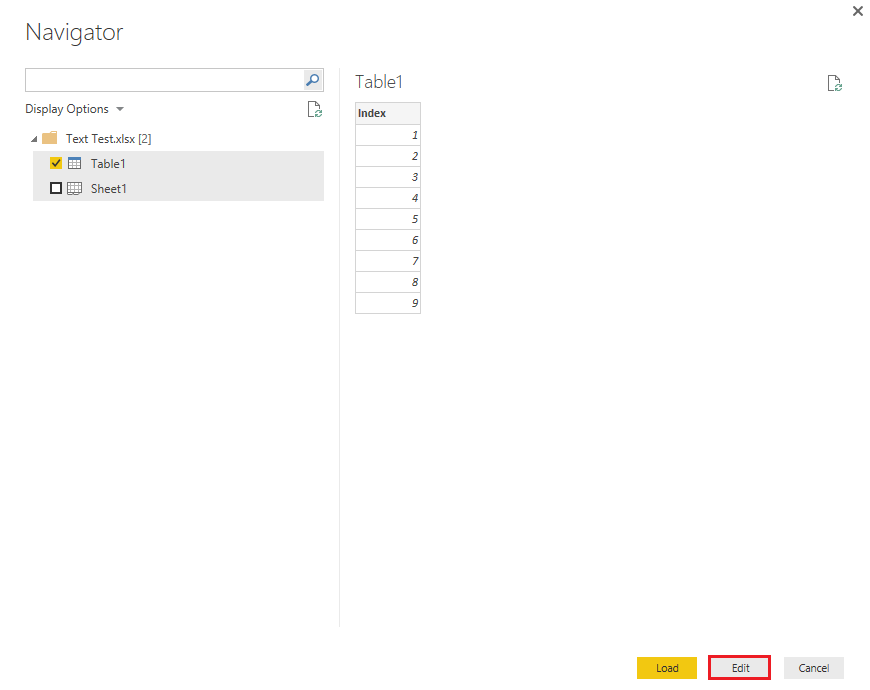Image resolution: width=870 pixels, height=690 pixels.
Task: Click the preview cell with value 2
Action: [x=388, y=156]
